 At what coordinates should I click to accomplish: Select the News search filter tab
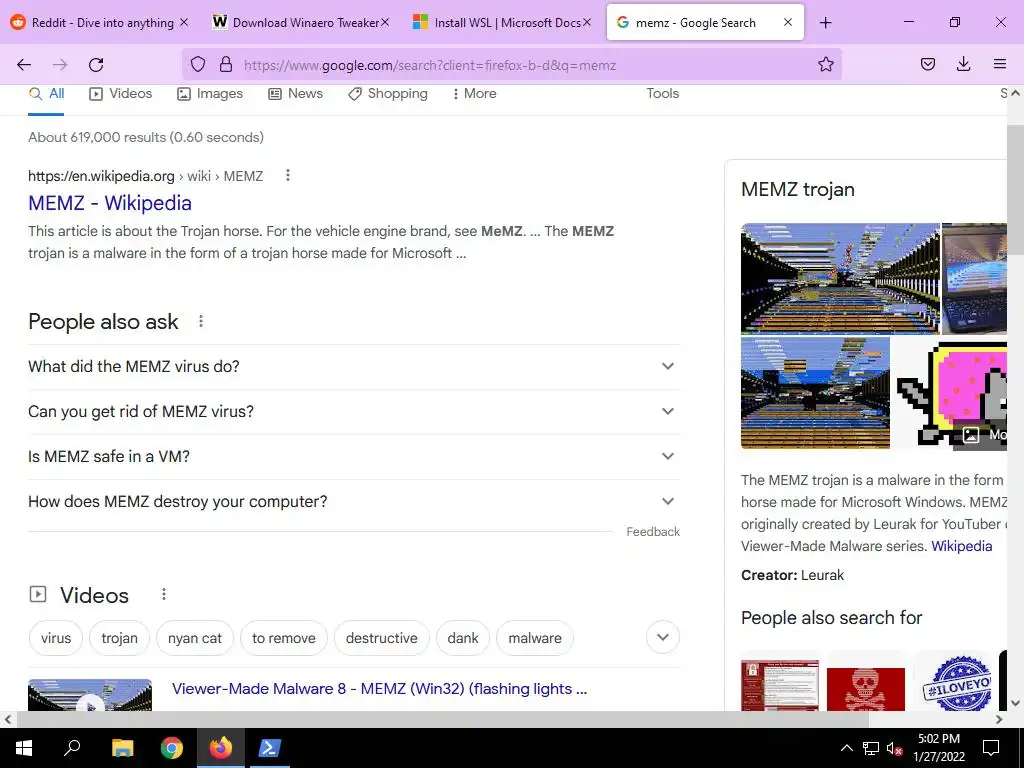[x=295, y=93]
